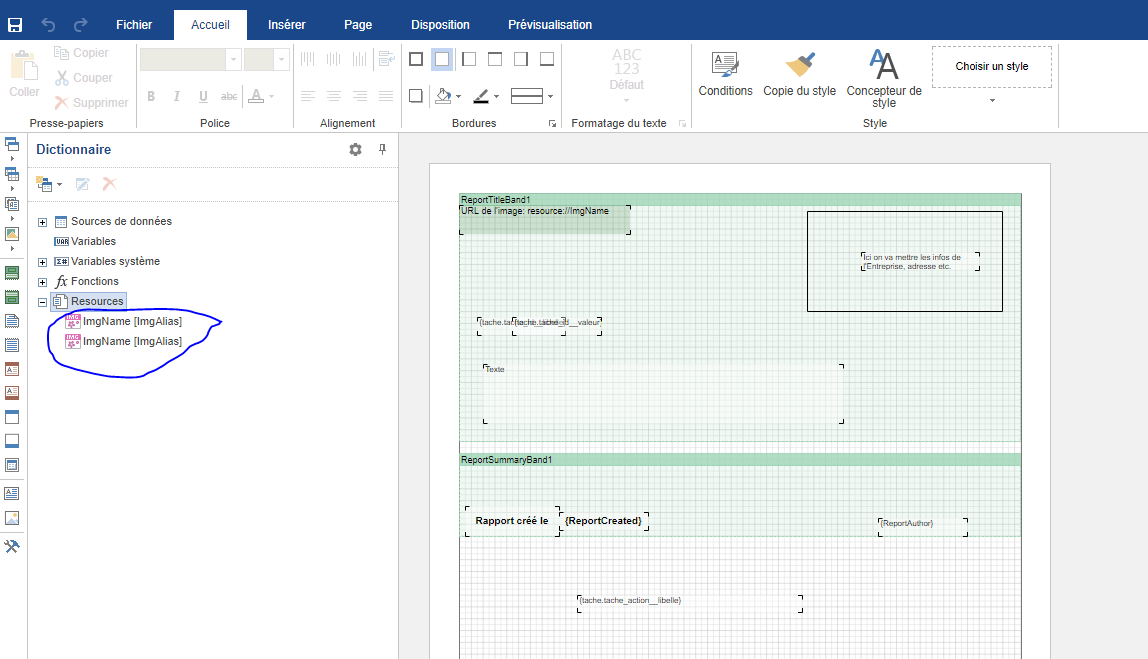Pin the Dictionnaire panel
Screen dimensions: 1148x659
(381, 149)
